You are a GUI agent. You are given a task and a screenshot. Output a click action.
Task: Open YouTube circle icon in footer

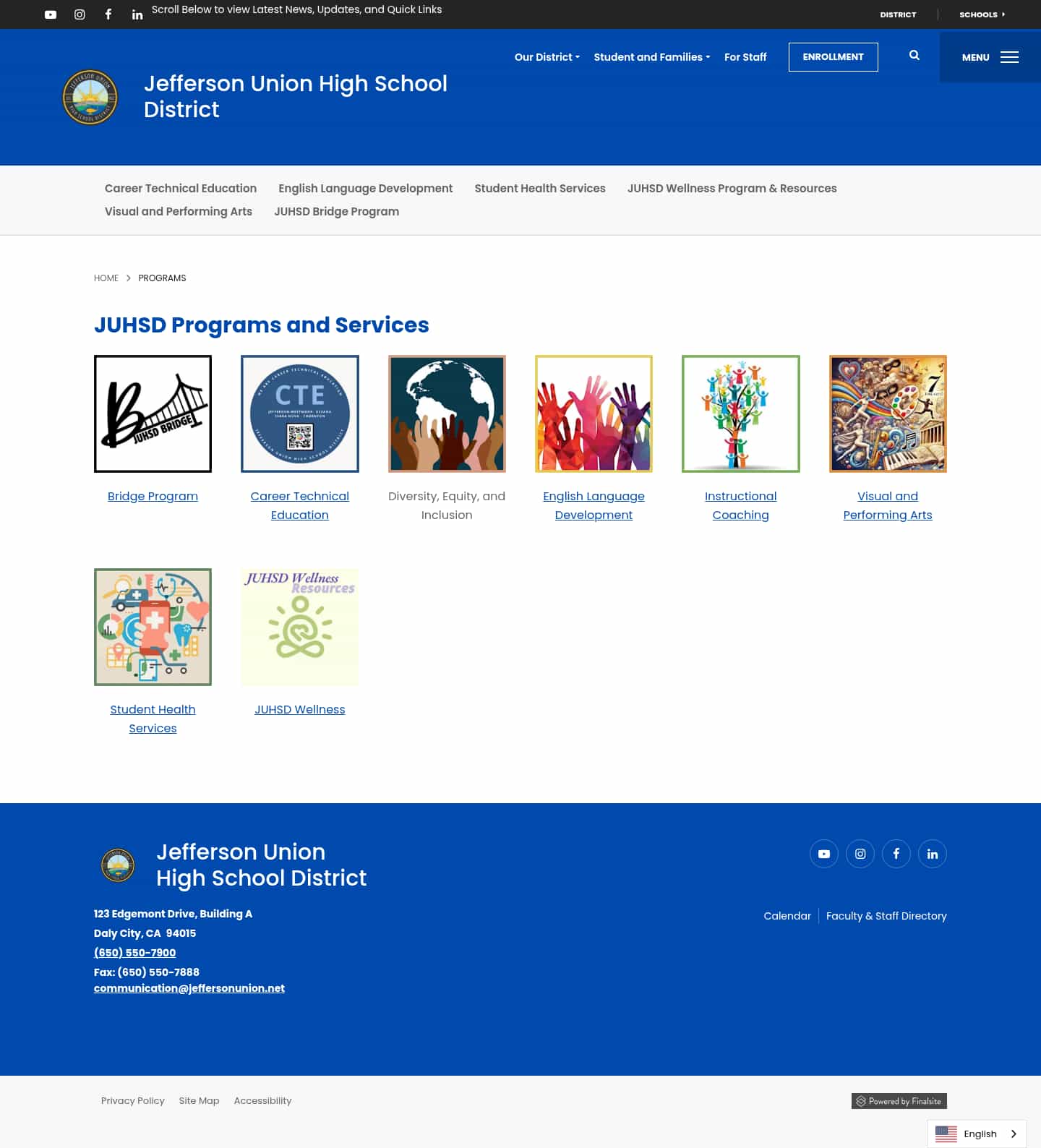pyautogui.click(x=824, y=854)
